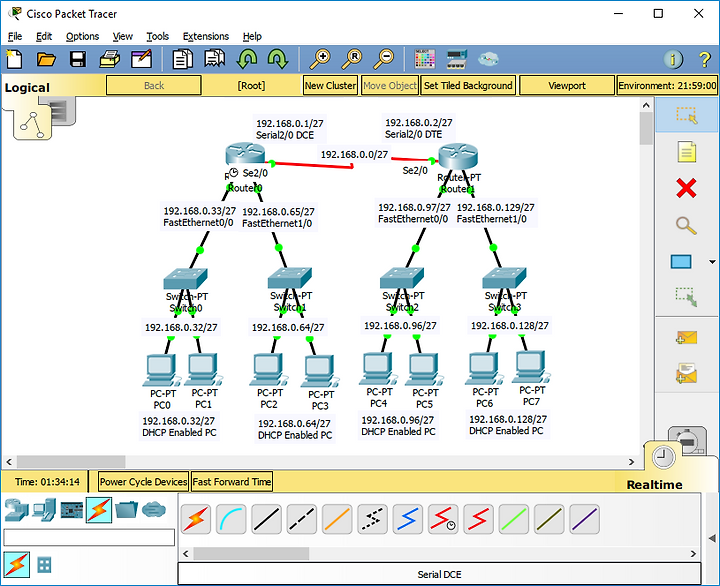The width and height of the screenshot is (720, 586).
Task: Select the Phone cable connection
Action: point(372,519)
